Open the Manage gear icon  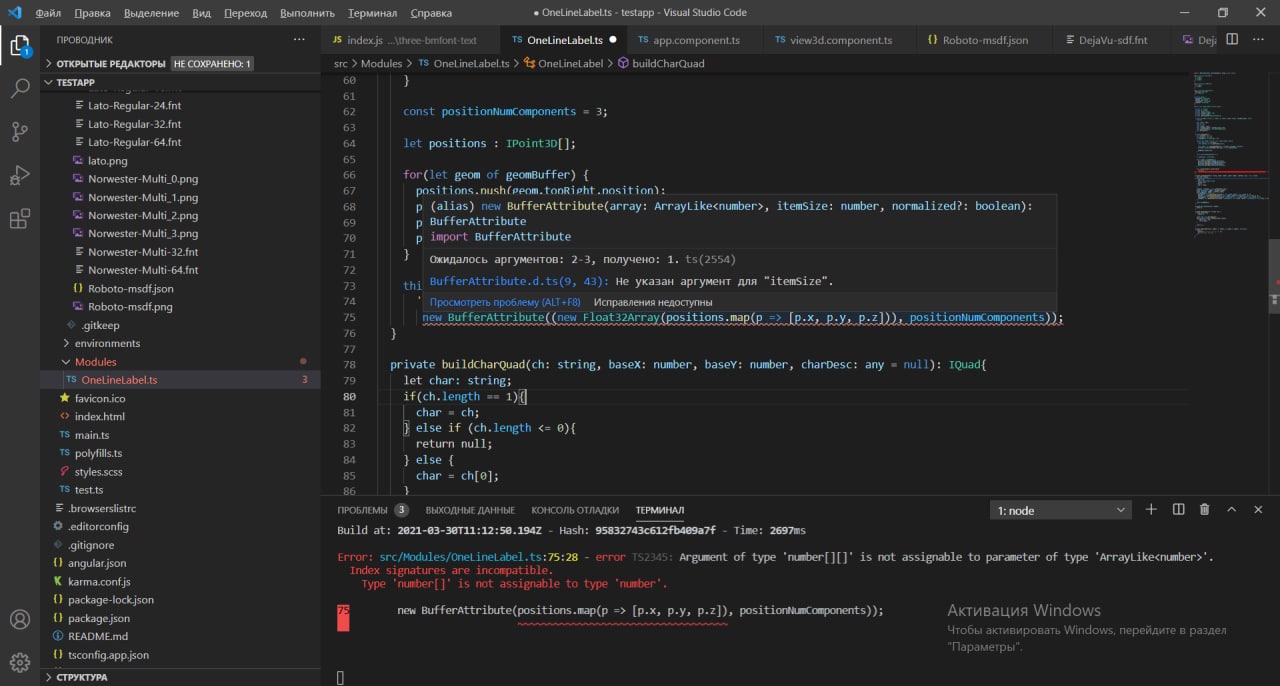(20, 662)
